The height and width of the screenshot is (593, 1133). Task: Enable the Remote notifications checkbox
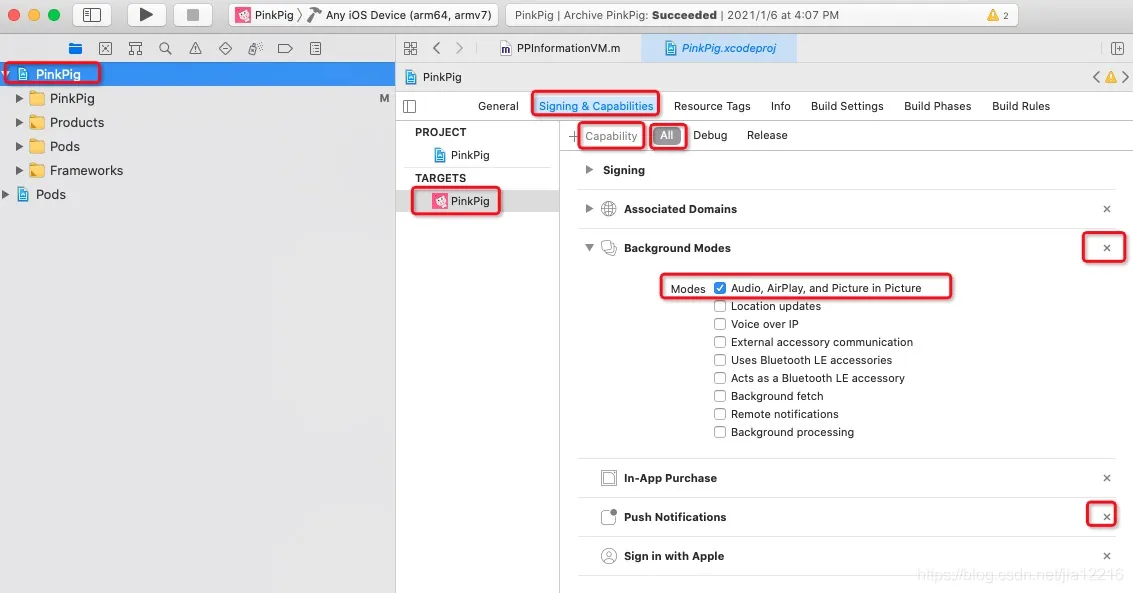pyautogui.click(x=720, y=414)
